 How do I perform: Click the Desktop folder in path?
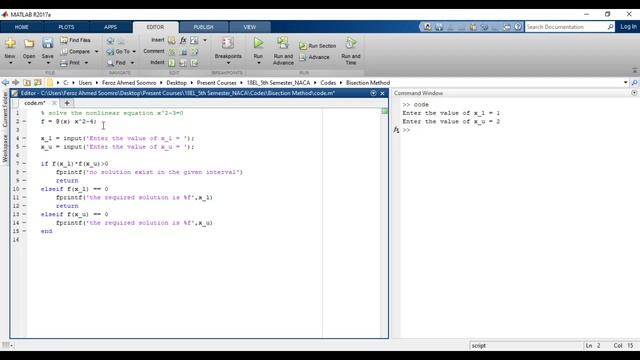176,82
